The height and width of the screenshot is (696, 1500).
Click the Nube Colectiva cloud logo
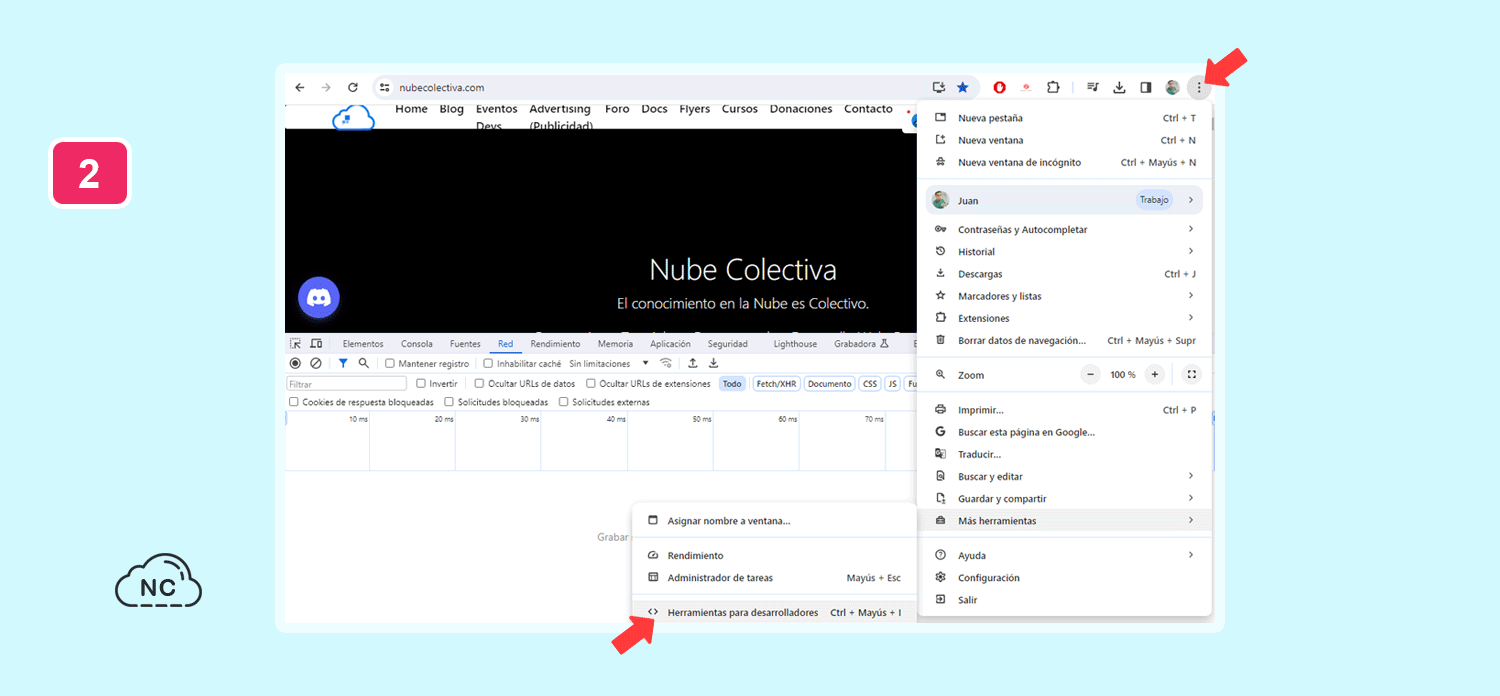[353, 118]
